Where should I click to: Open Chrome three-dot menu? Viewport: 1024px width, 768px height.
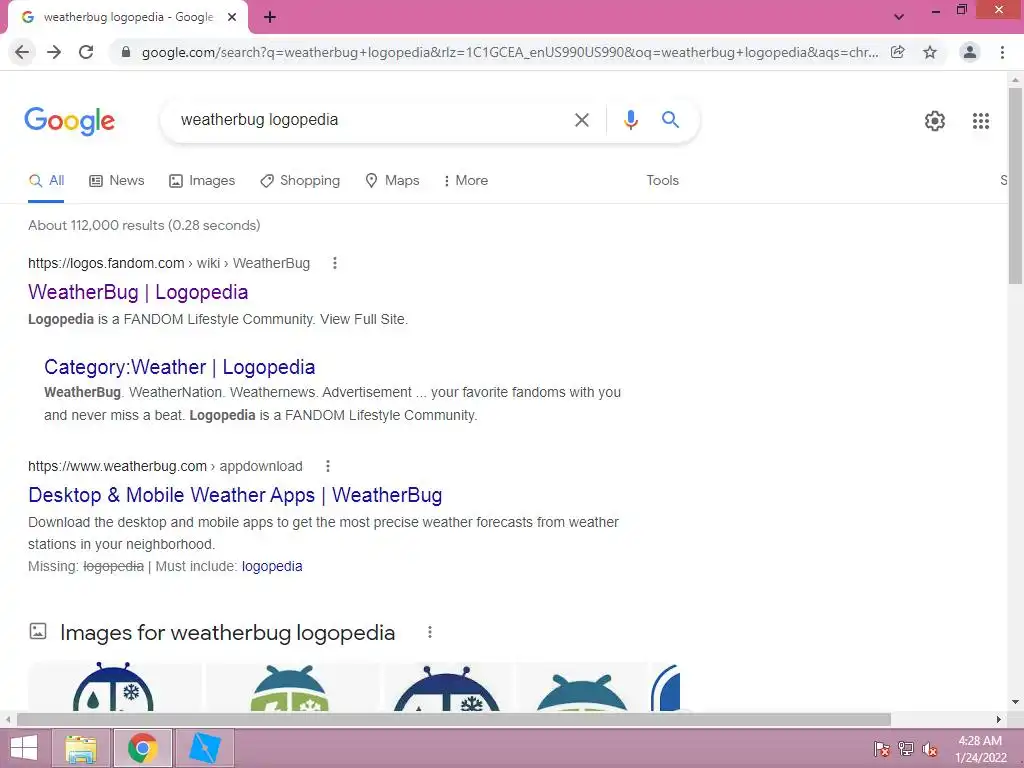pyautogui.click(x=1002, y=52)
